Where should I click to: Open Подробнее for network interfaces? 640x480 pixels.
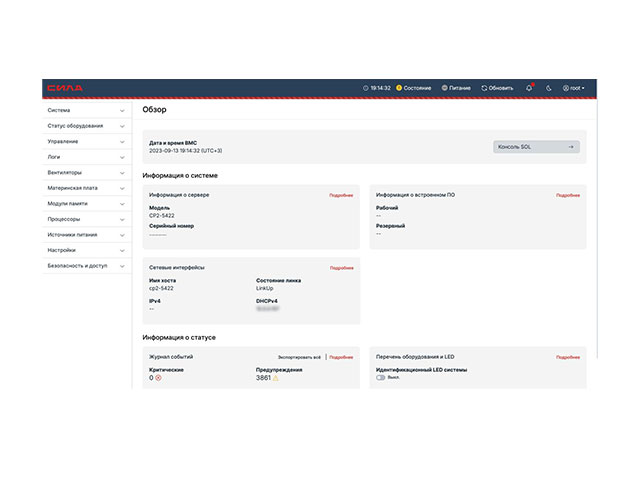[x=341, y=268]
